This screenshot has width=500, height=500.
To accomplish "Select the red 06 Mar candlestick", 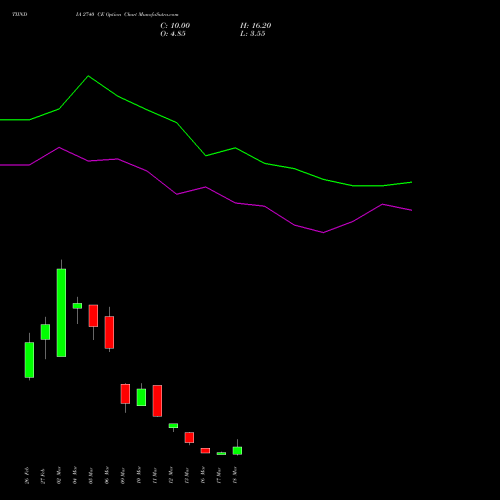I will coord(109,332).
